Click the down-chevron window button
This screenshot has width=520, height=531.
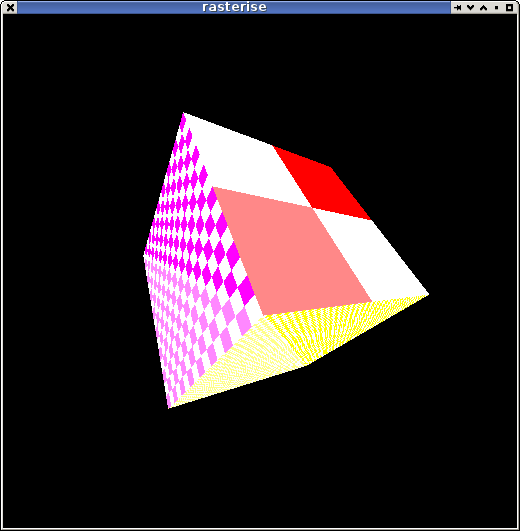[x=470, y=7]
